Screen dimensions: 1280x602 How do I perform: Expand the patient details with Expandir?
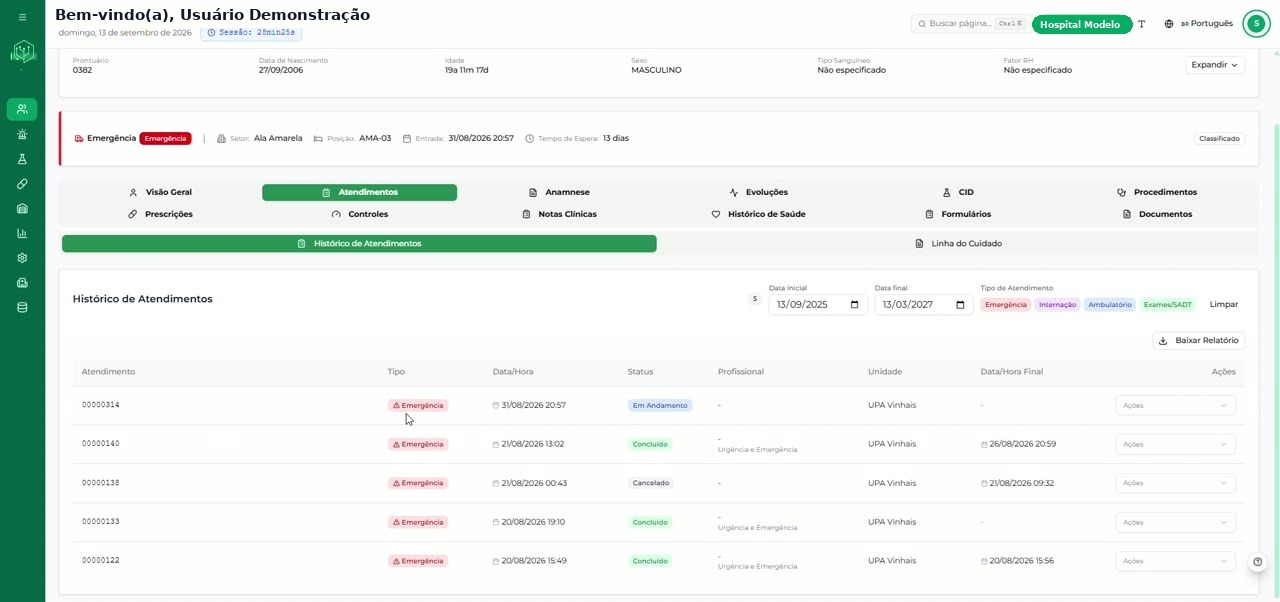coord(1215,65)
